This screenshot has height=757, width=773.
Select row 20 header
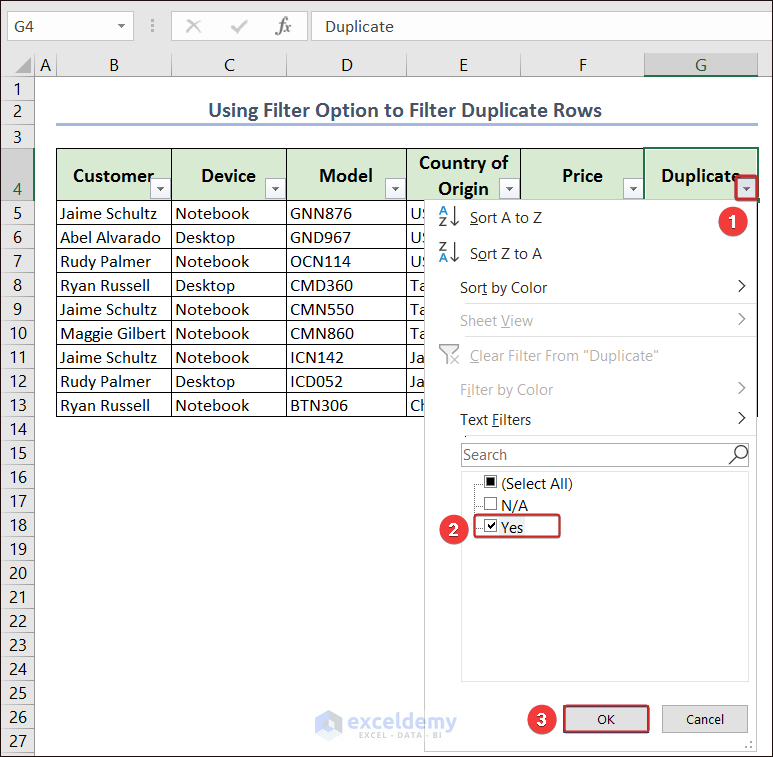[x=18, y=573]
